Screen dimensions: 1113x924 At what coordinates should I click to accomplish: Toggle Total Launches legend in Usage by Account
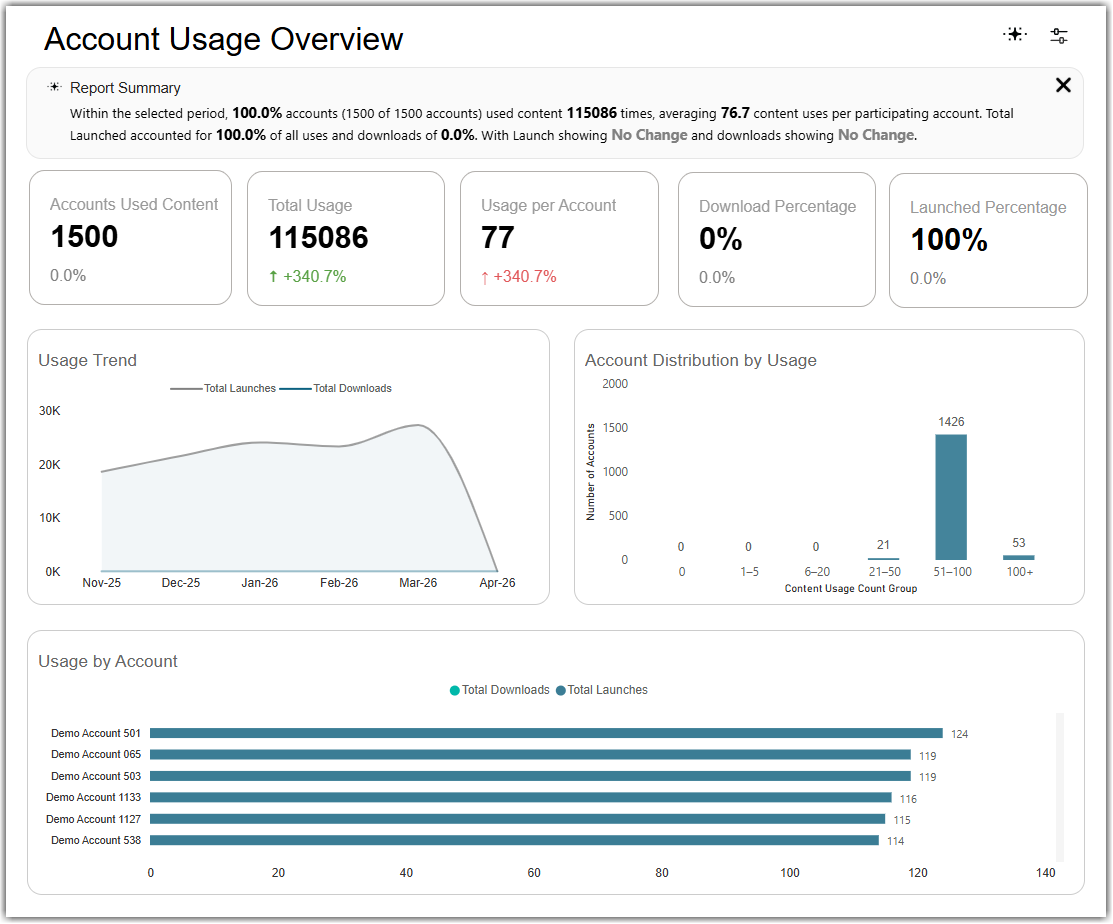[602, 690]
